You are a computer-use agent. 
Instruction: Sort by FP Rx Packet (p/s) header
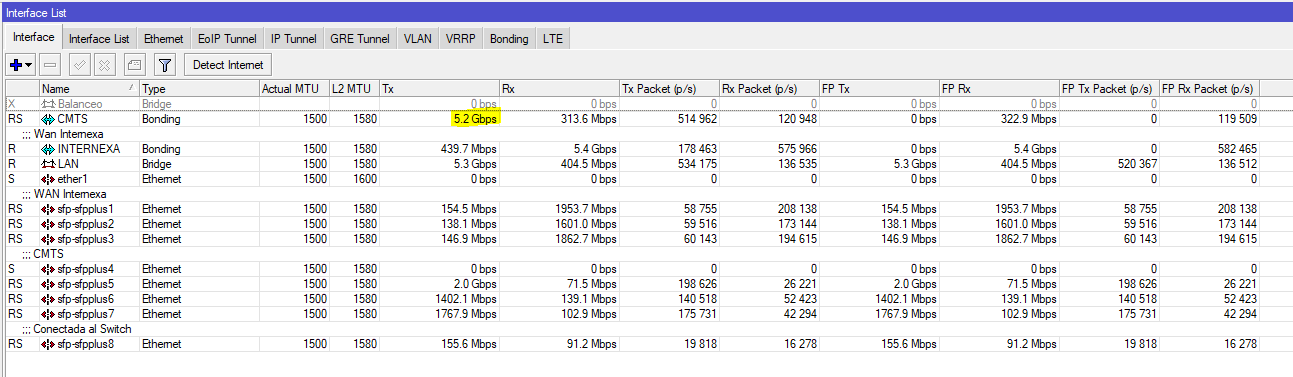pyautogui.click(x=1210, y=89)
